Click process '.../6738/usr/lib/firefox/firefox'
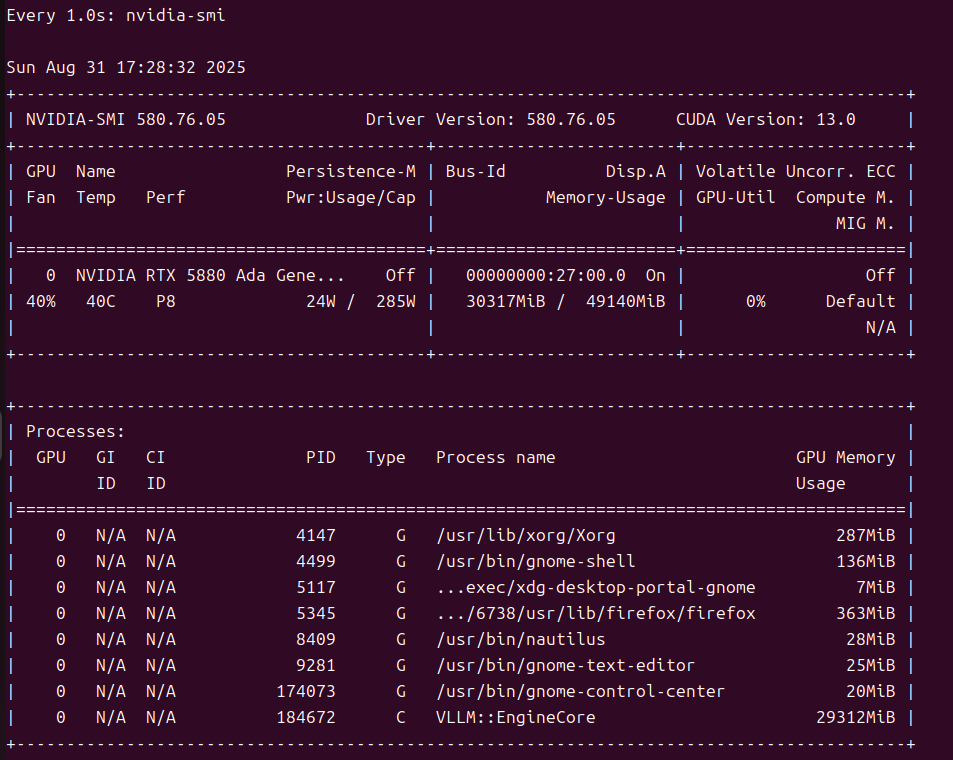Viewport: 953px width, 760px height. coord(596,613)
